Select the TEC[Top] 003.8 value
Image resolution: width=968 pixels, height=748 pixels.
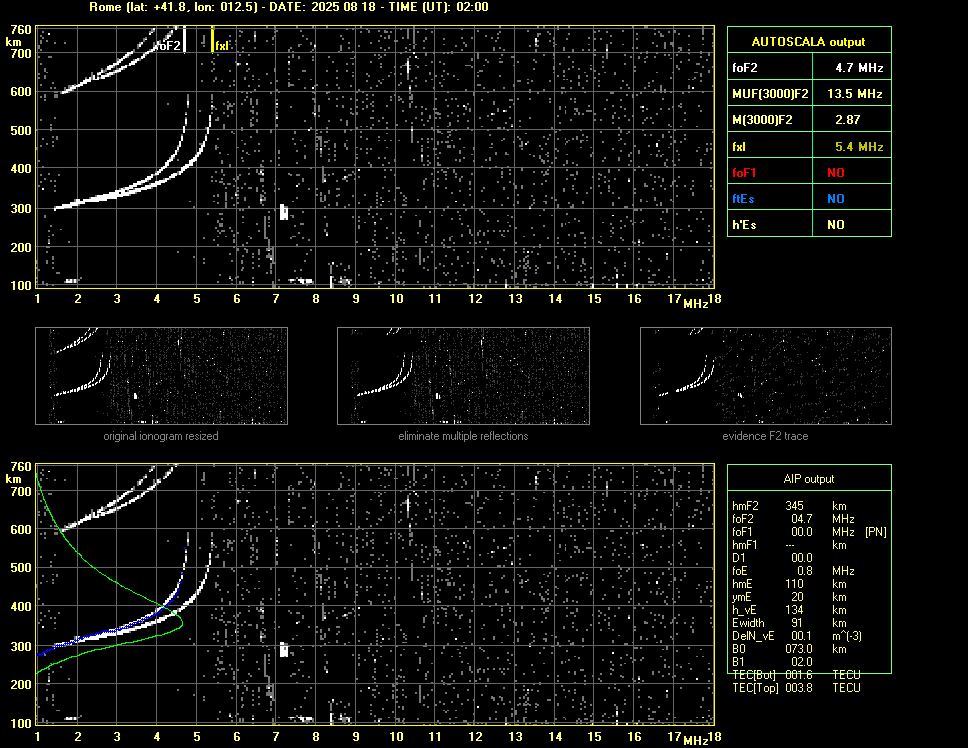[798, 688]
